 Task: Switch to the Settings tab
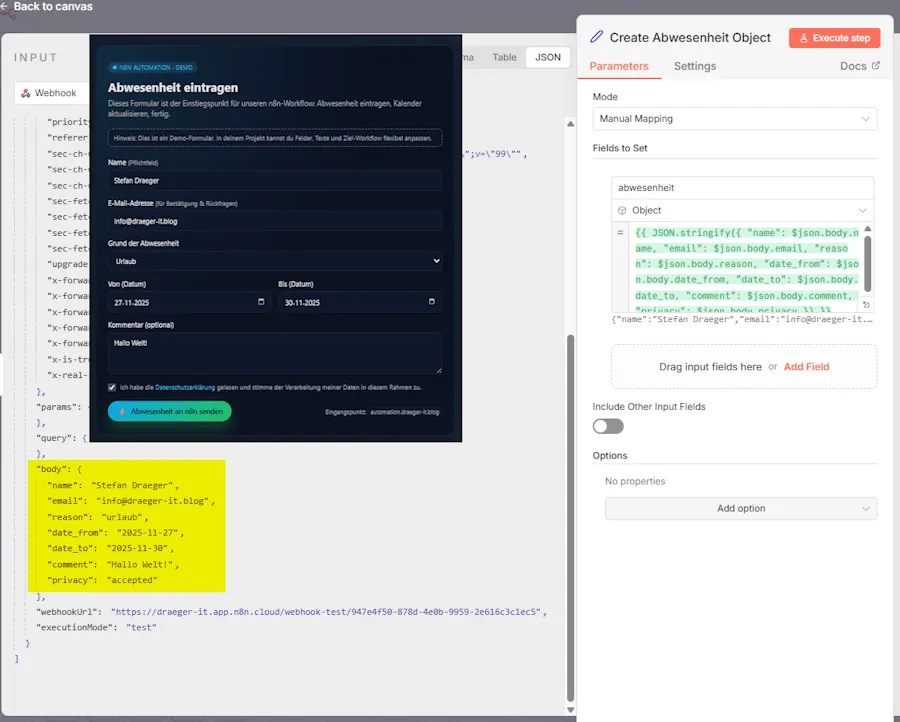click(694, 66)
